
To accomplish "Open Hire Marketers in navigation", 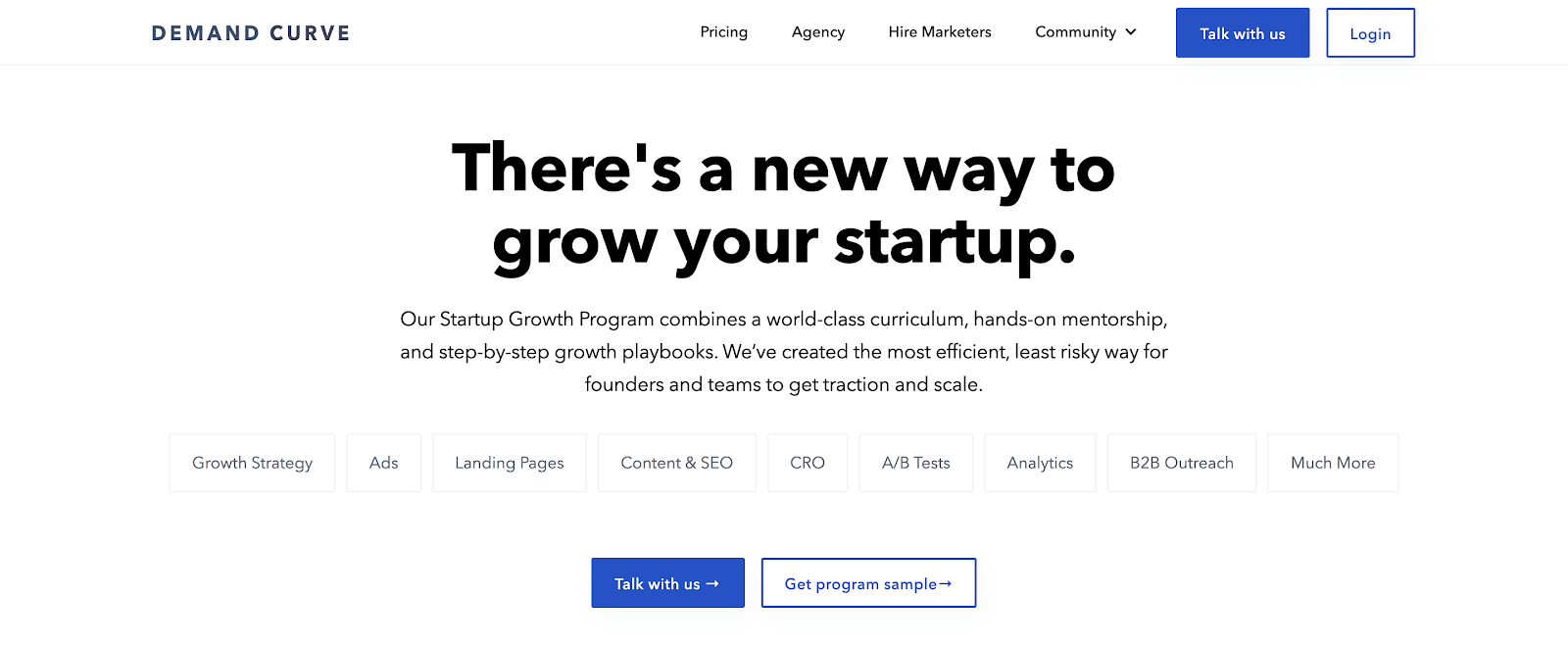I will (x=939, y=32).
